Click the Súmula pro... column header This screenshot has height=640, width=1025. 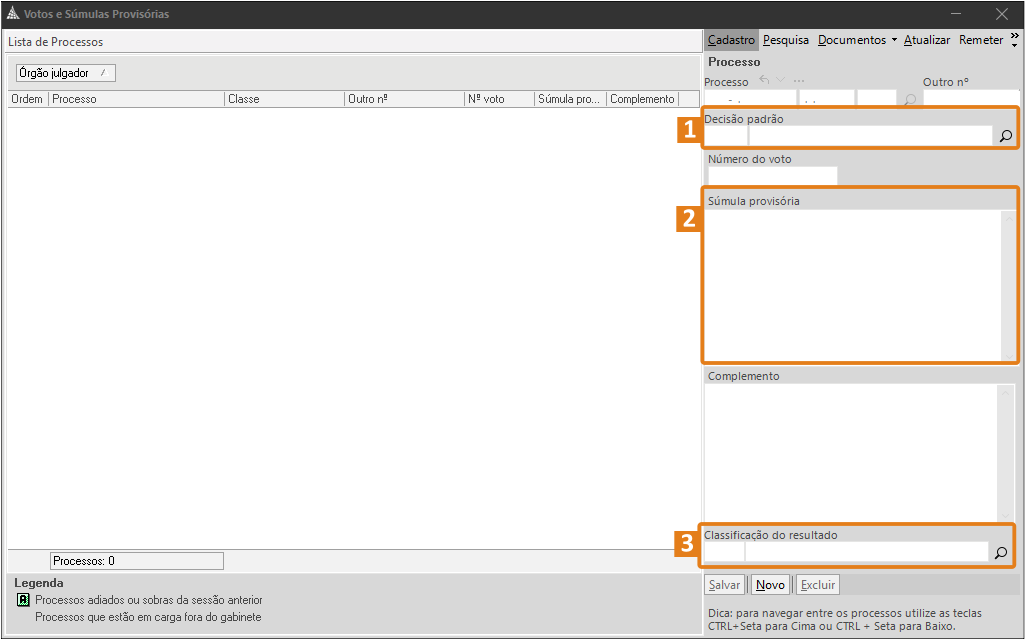point(570,99)
